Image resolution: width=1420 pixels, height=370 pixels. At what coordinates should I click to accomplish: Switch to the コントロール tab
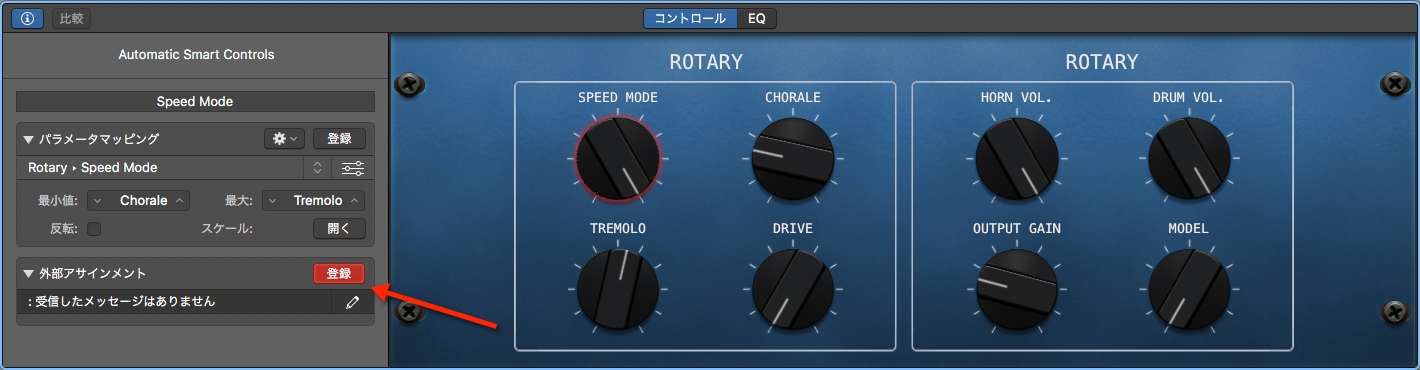tap(690, 18)
